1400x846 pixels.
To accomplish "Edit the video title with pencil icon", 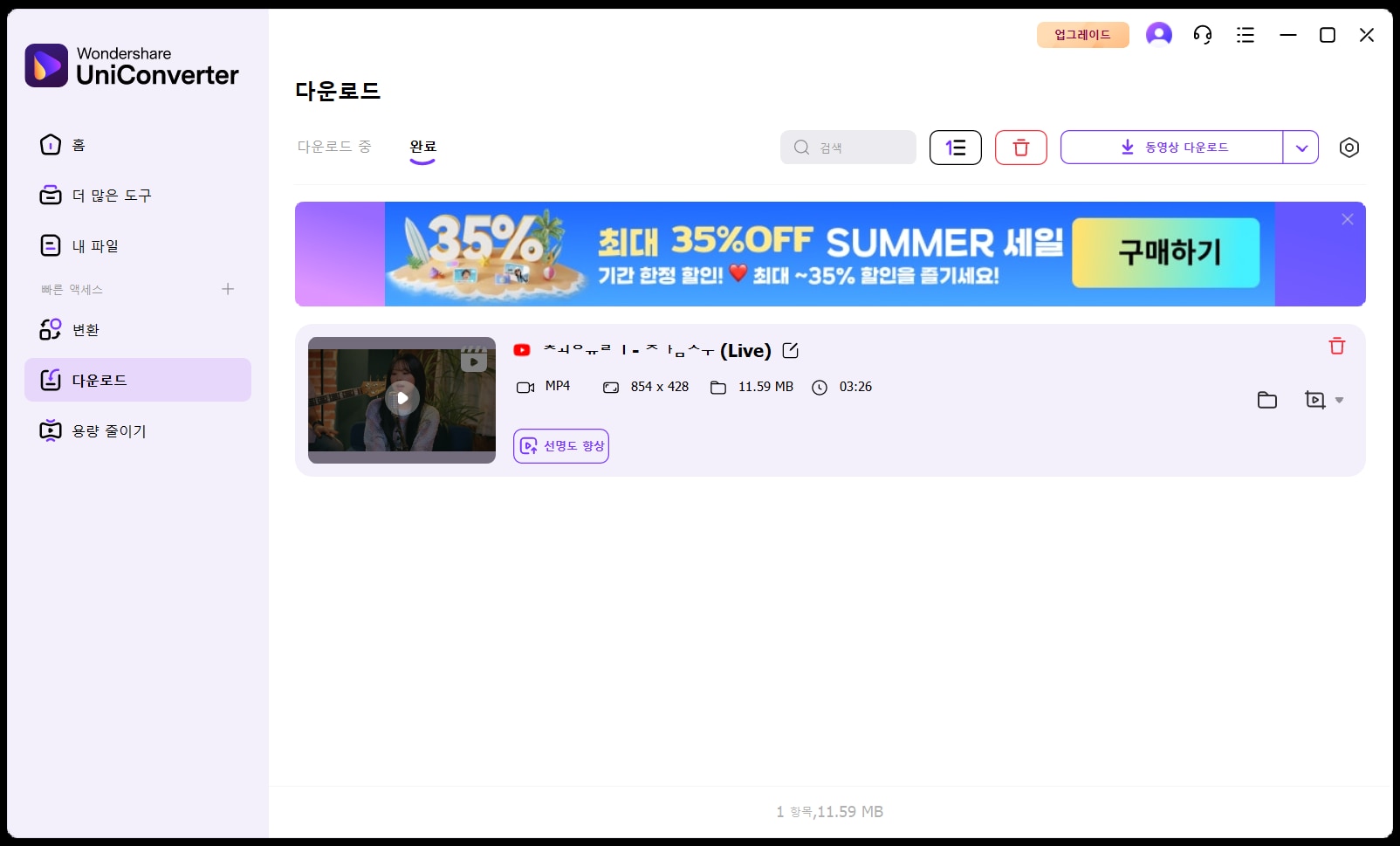I will [791, 350].
